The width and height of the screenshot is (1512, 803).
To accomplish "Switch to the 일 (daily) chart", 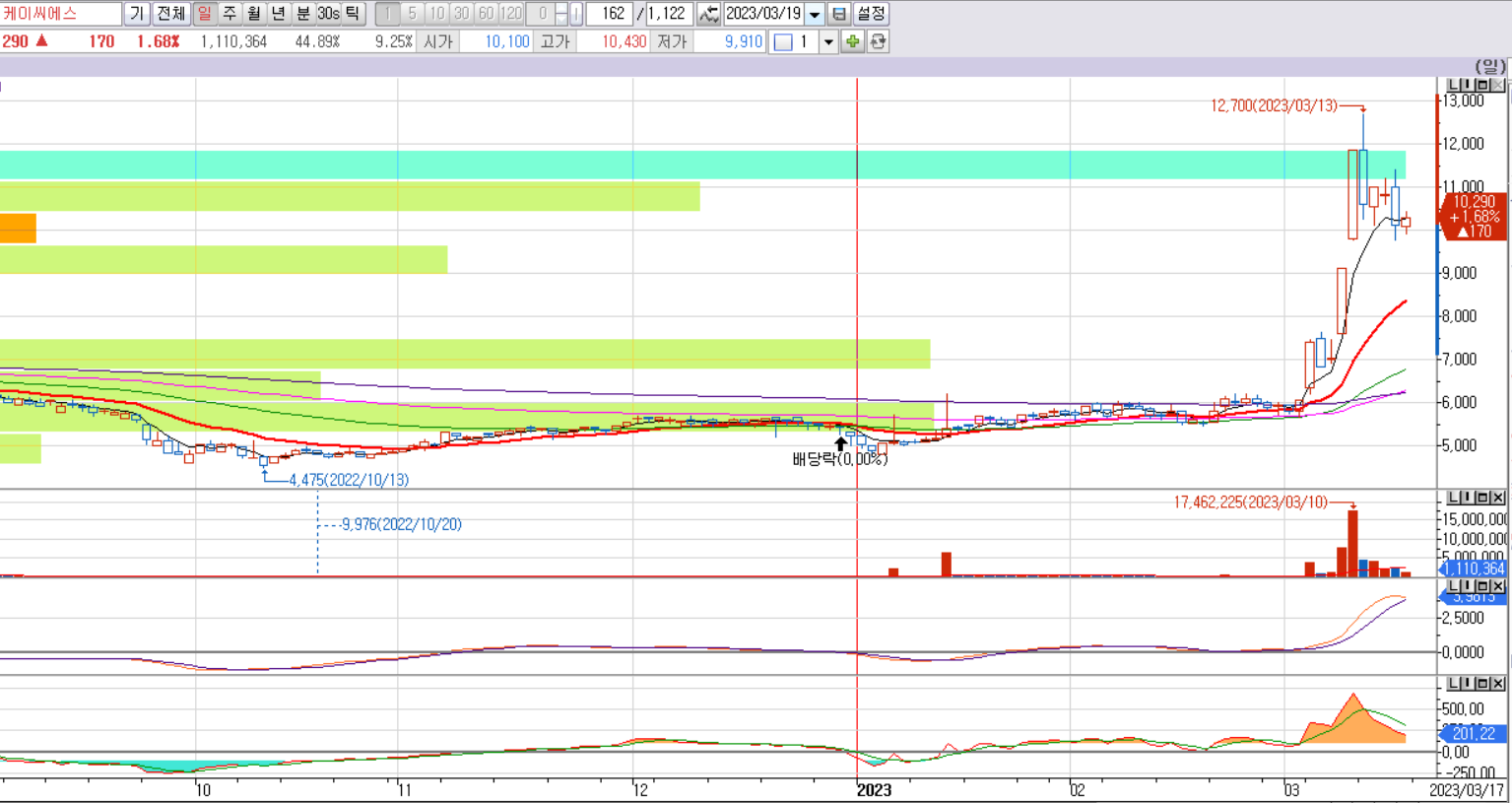I will (204, 14).
